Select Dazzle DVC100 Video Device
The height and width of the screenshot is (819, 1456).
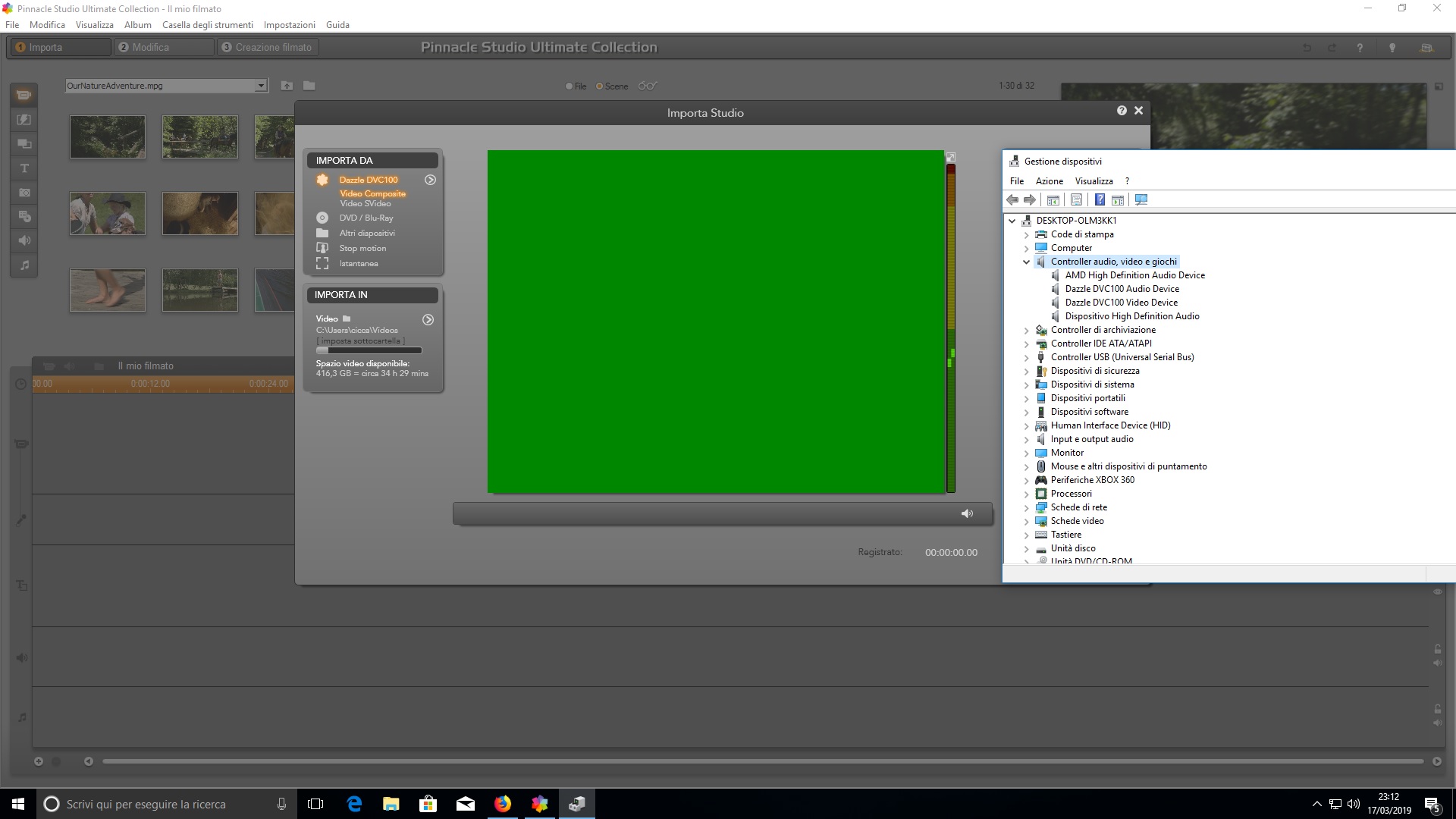click(1121, 303)
